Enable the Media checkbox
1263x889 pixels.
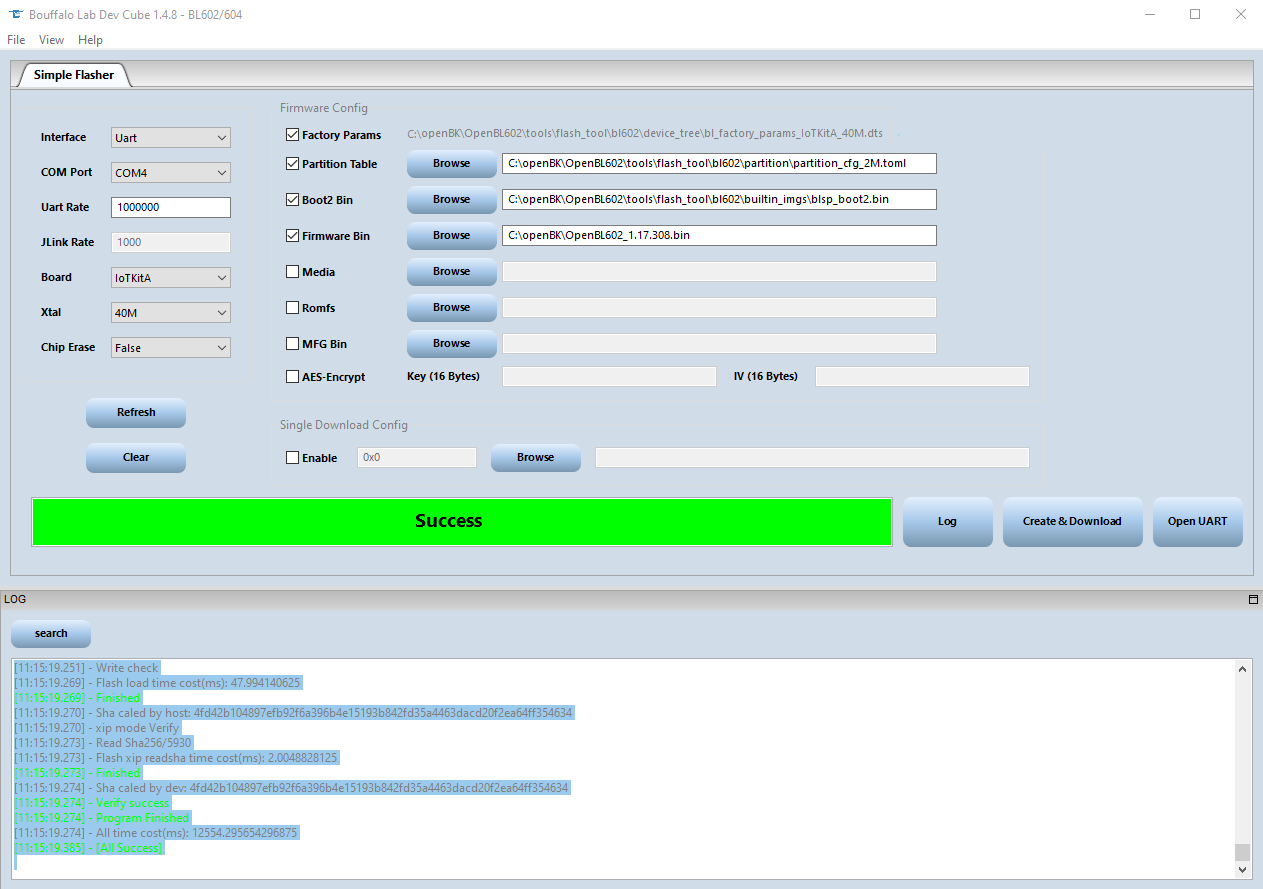(292, 271)
